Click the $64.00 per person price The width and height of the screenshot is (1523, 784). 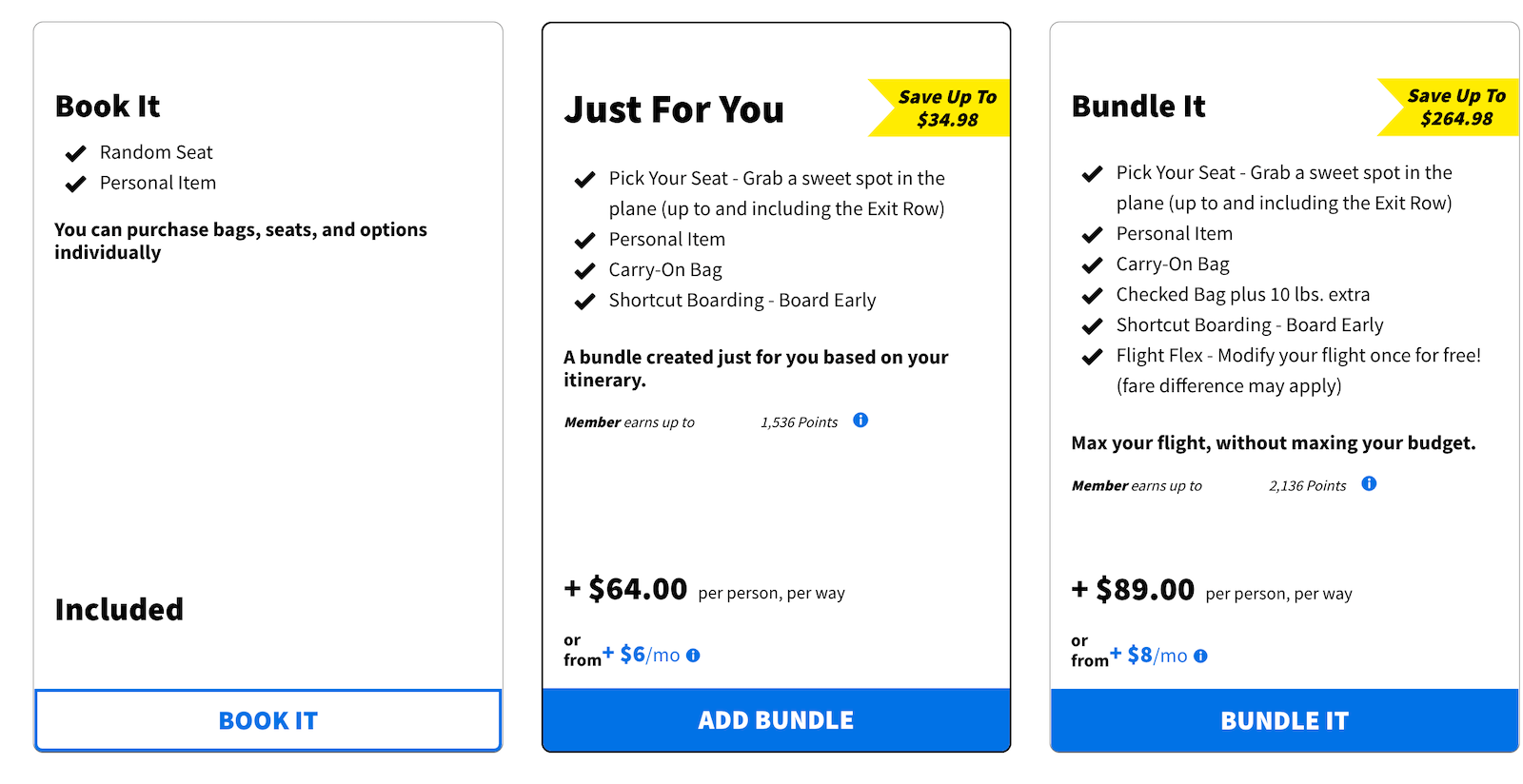[x=704, y=590]
